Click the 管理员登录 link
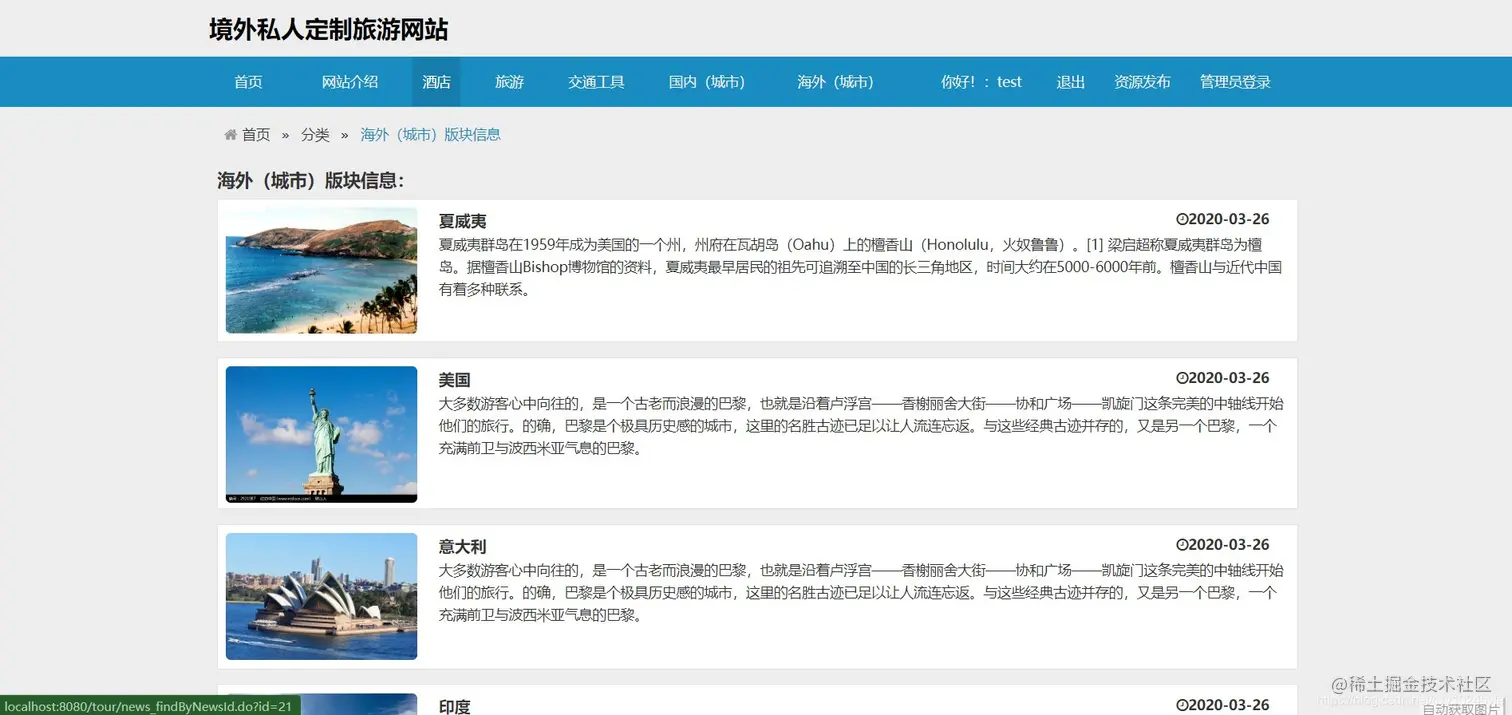Image resolution: width=1512 pixels, height=715 pixels. (x=1234, y=82)
